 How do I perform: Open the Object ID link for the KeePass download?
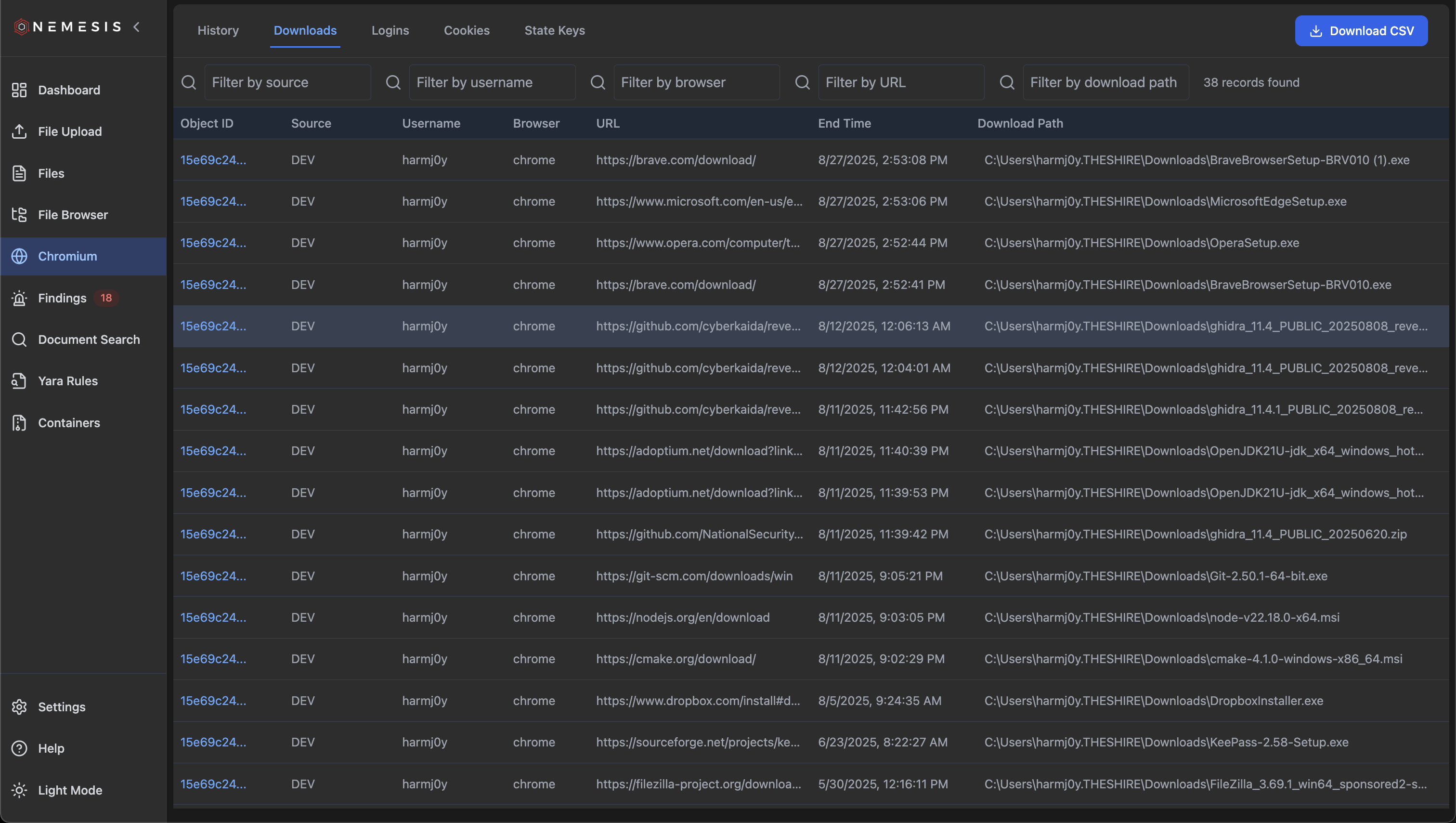click(x=213, y=742)
